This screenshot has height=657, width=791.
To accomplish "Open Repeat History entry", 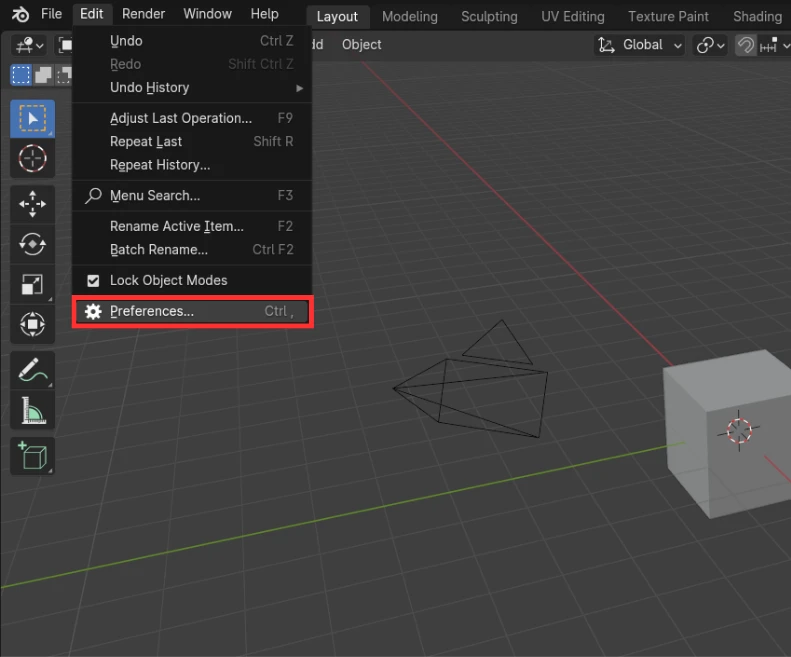I will click(192, 165).
